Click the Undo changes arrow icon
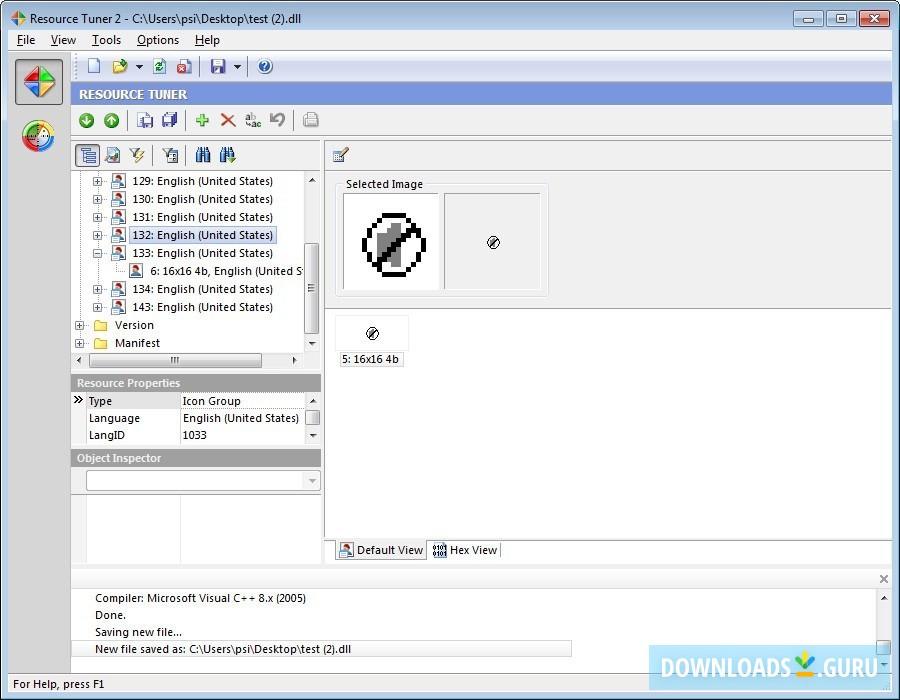Screen dimensions: 900x700 point(277,120)
